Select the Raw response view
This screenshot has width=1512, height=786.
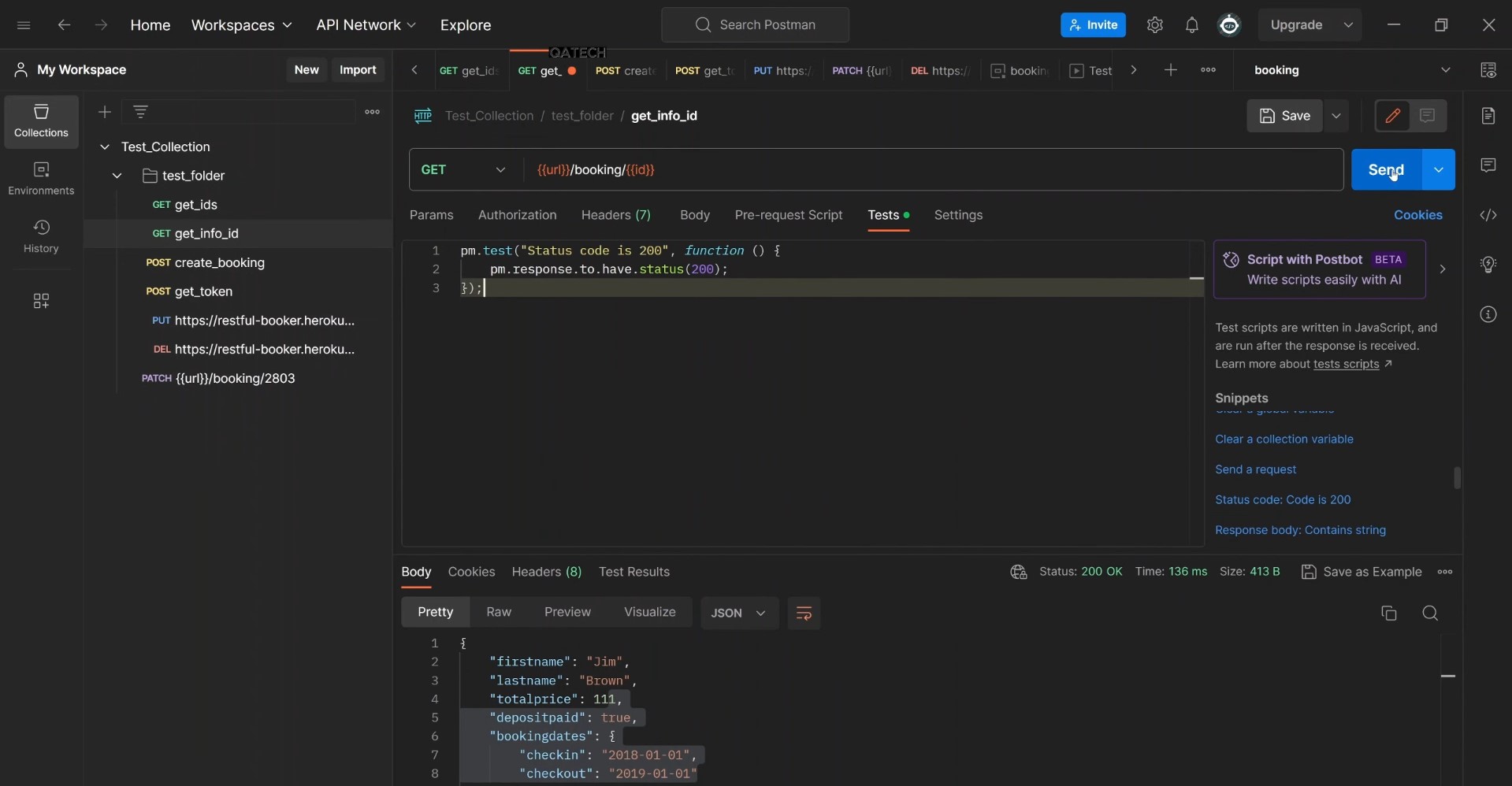click(499, 612)
